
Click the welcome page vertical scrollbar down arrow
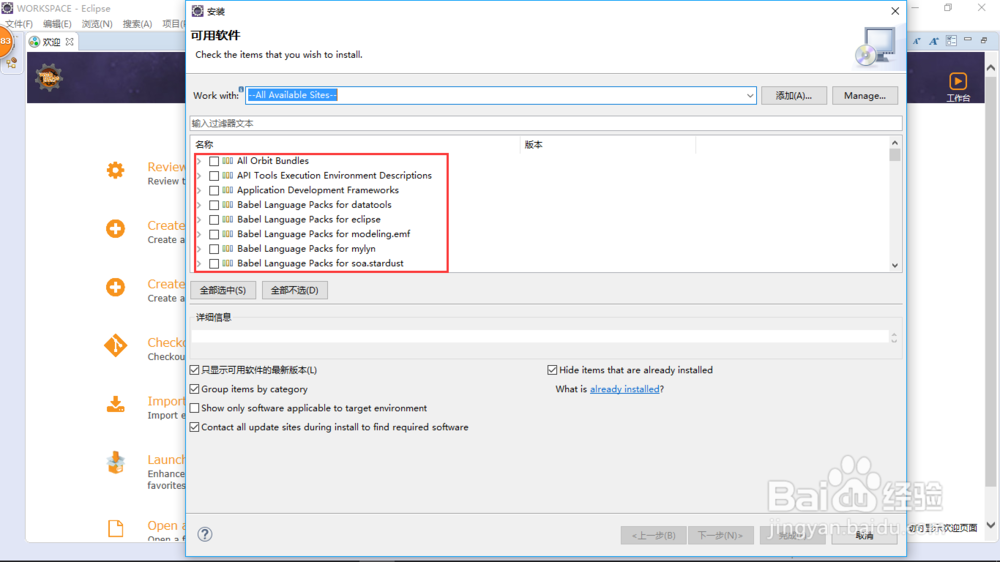point(990,526)
